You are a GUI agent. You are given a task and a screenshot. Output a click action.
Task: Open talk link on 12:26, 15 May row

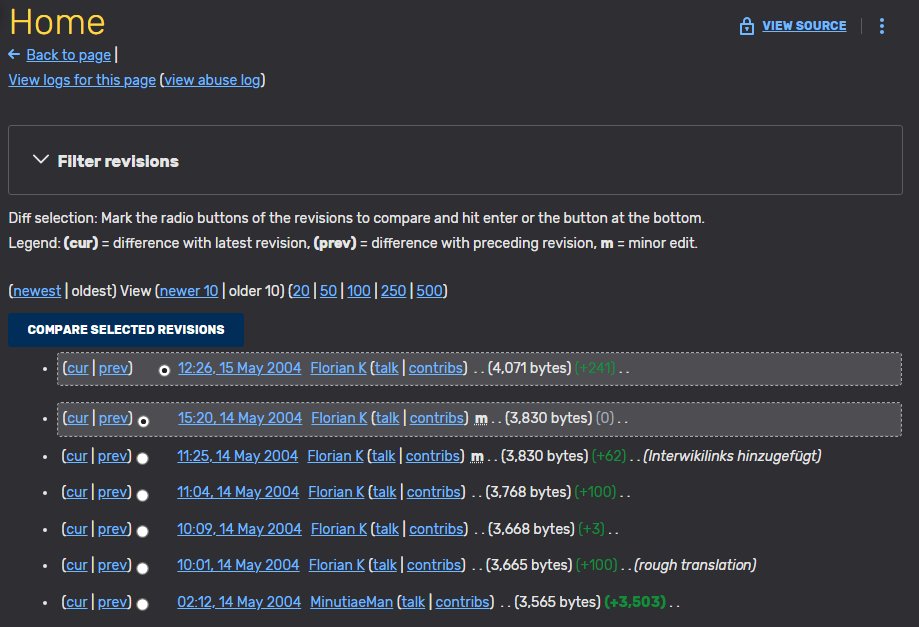387,368
